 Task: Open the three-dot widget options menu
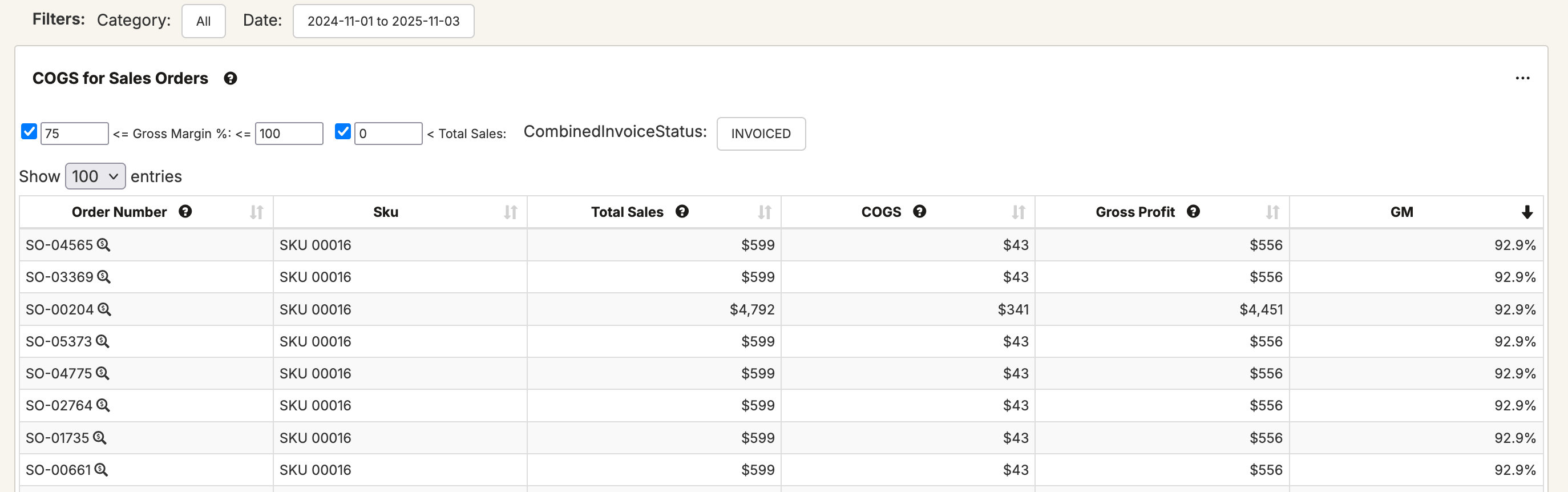tap(1522, 79)
